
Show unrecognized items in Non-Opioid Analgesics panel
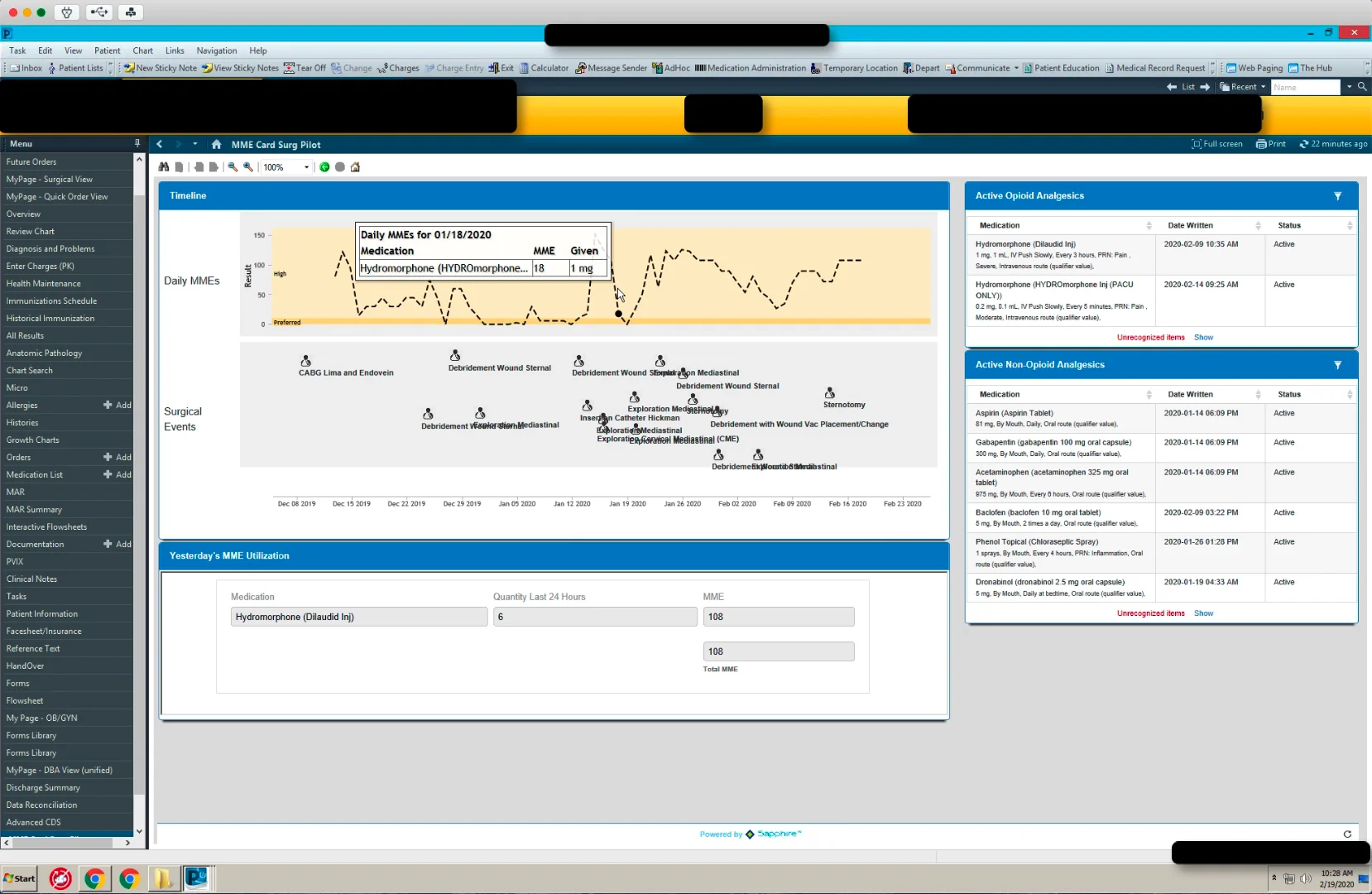pos(1203,613)
